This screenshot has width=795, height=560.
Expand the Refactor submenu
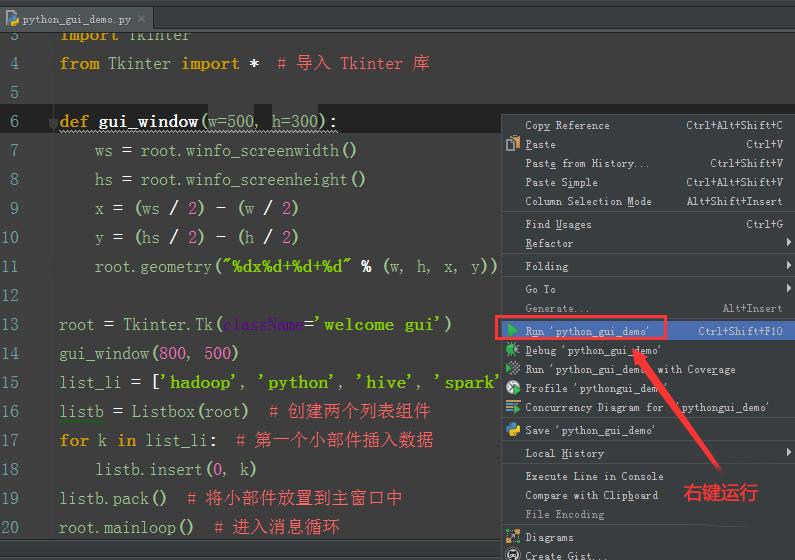click(550, 243)
